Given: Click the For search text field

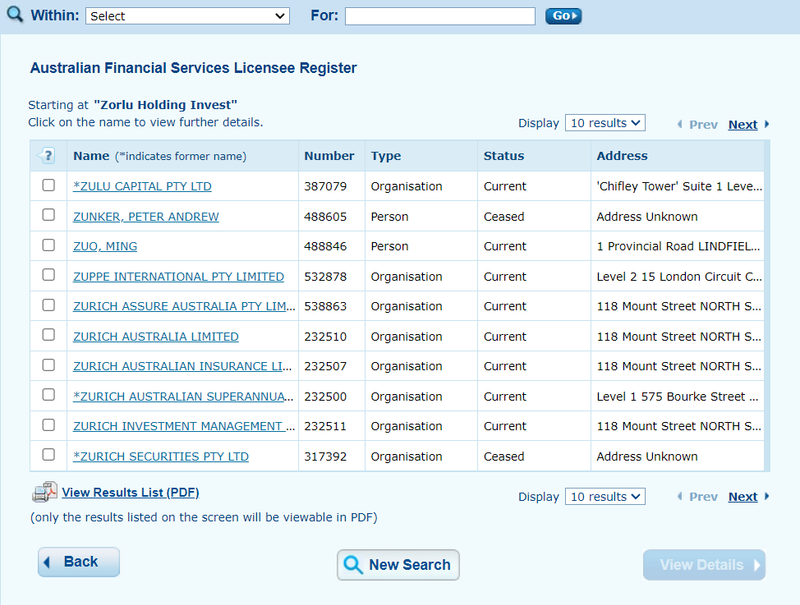Looking at the screenshot, I should coord(440,16).
